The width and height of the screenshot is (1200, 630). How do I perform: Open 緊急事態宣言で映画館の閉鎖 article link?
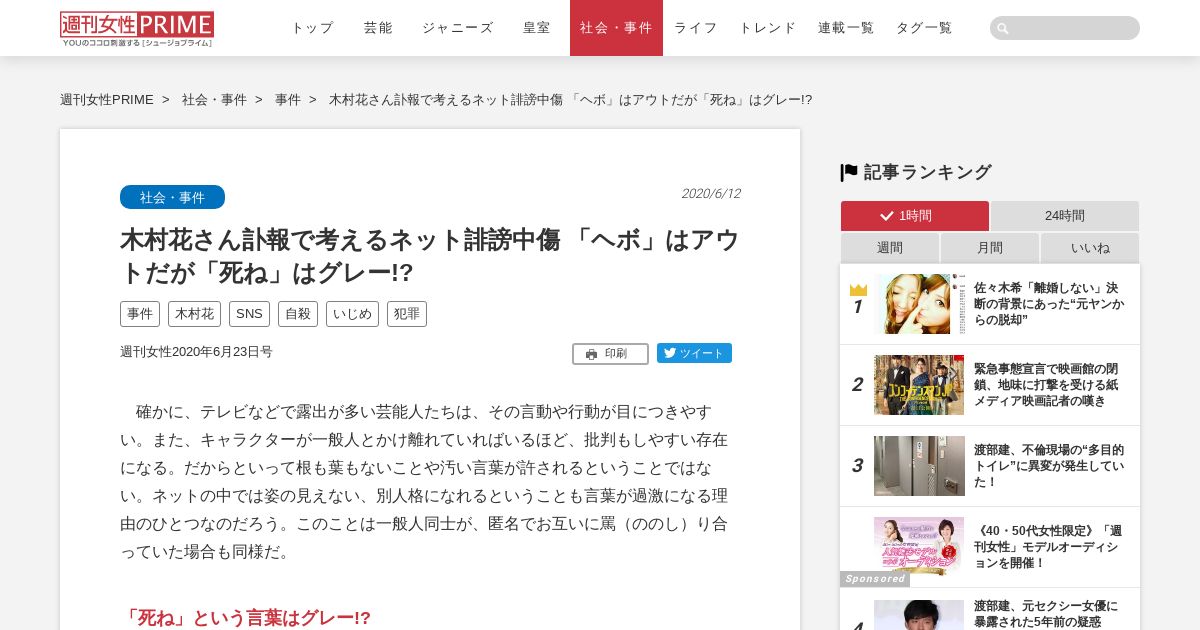pos(1047,385)
